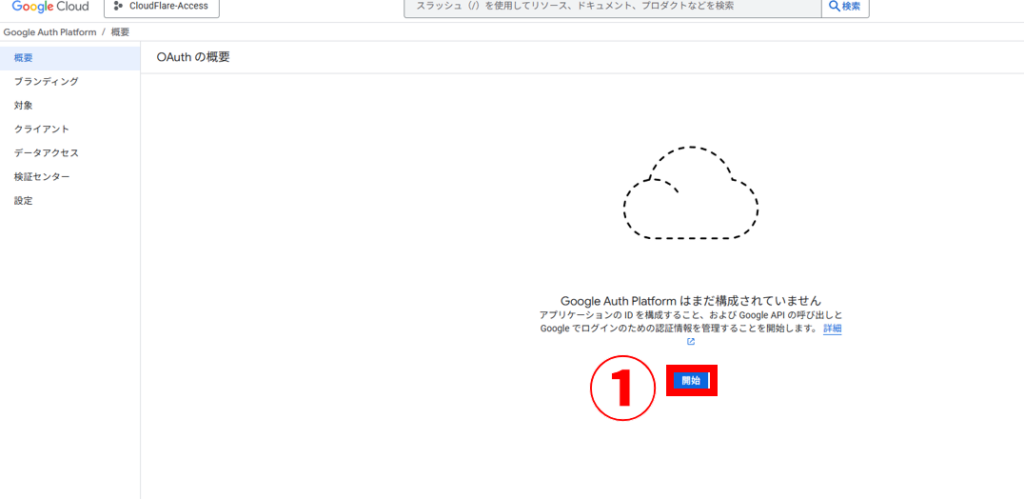
Task: Select 概要 in the sidebar
Action: [70, 58]
